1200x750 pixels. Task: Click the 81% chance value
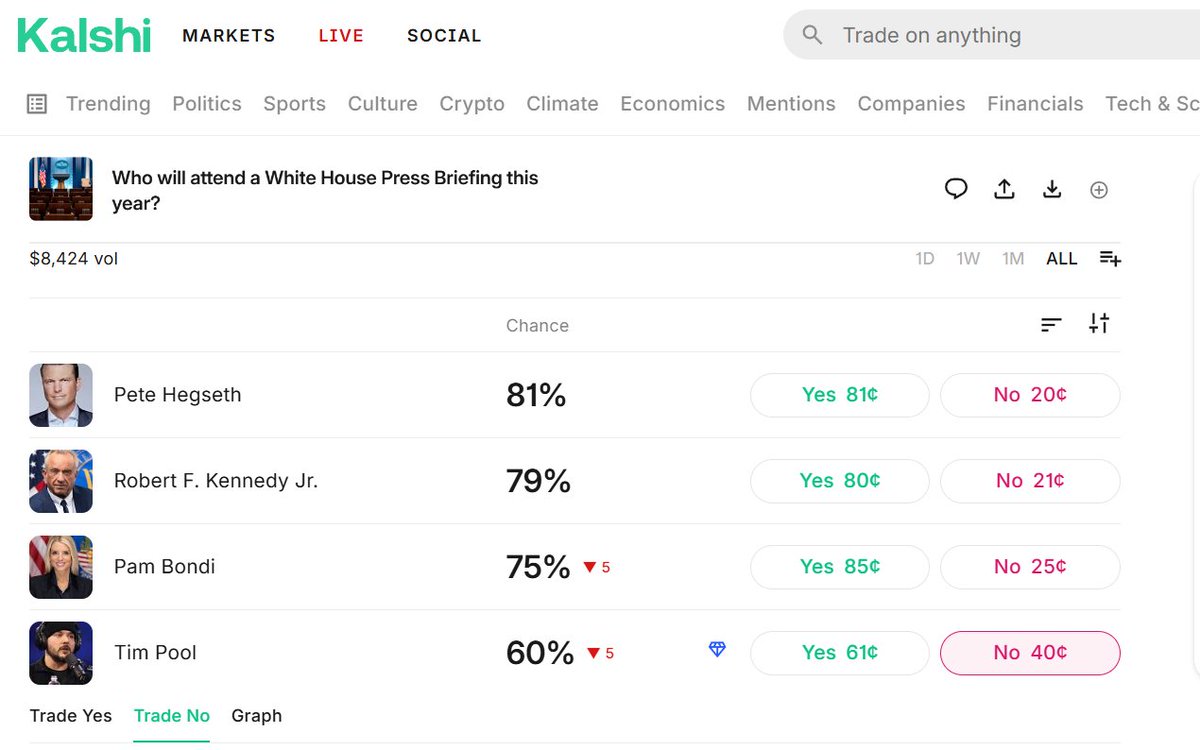coord(536,395)
